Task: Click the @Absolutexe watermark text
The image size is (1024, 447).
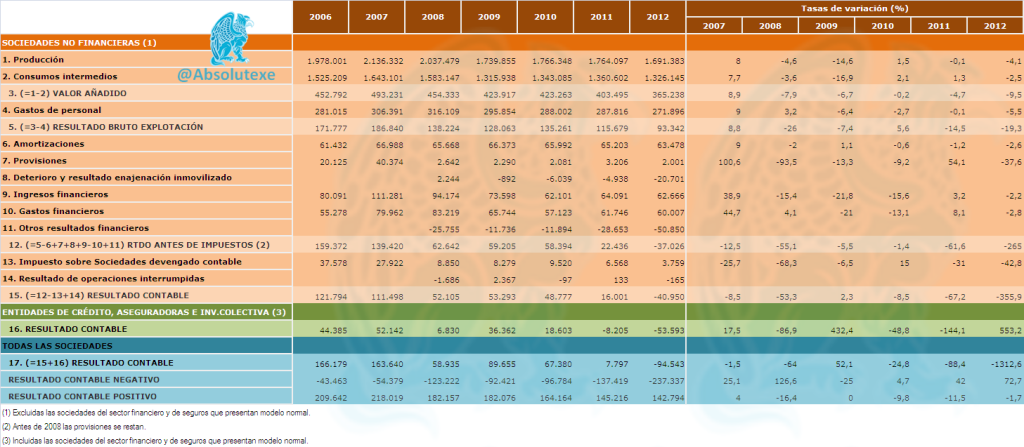Action: pyautogui.click(x=226, y=75)
